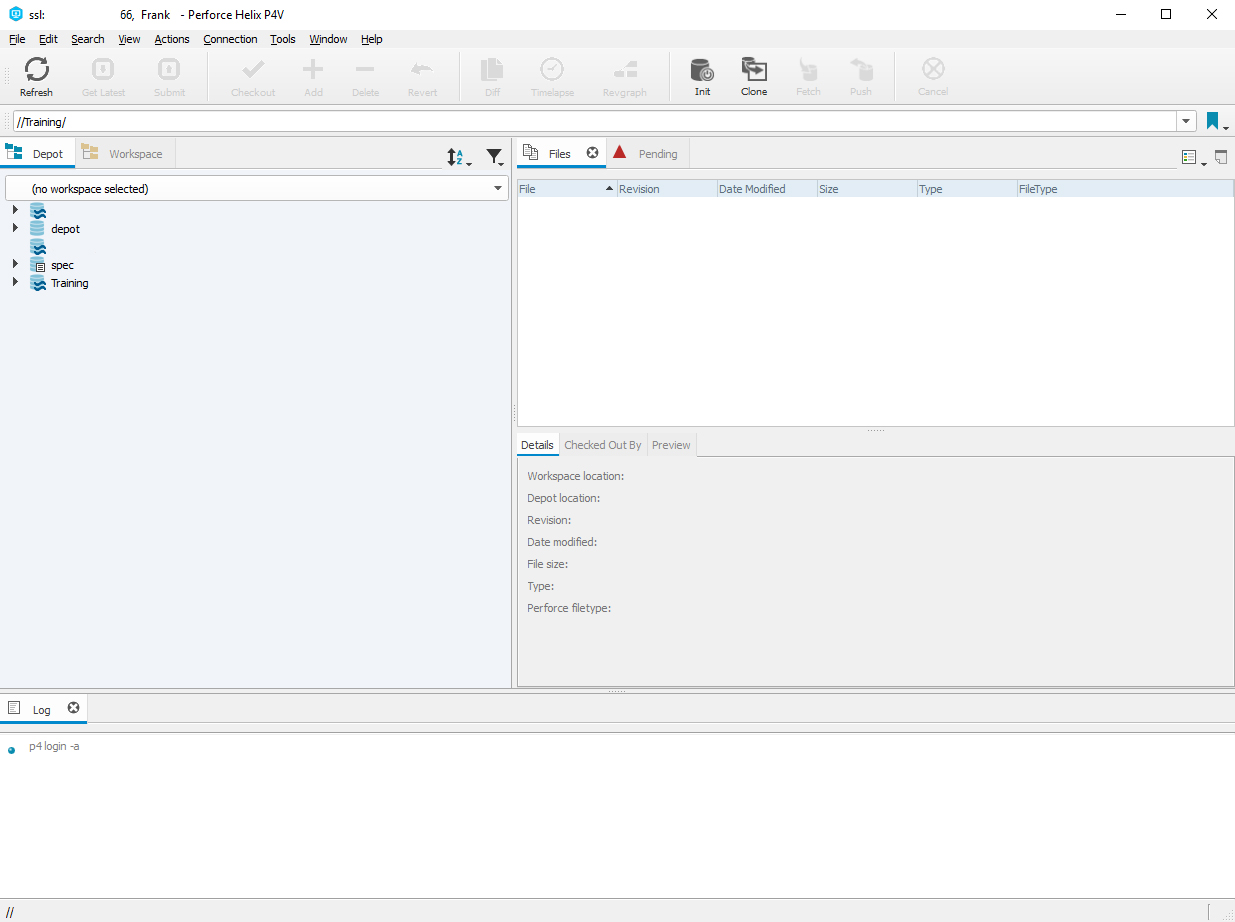Sort by the Size column header
Screen dimensions: 1235x922
(866, 188)
